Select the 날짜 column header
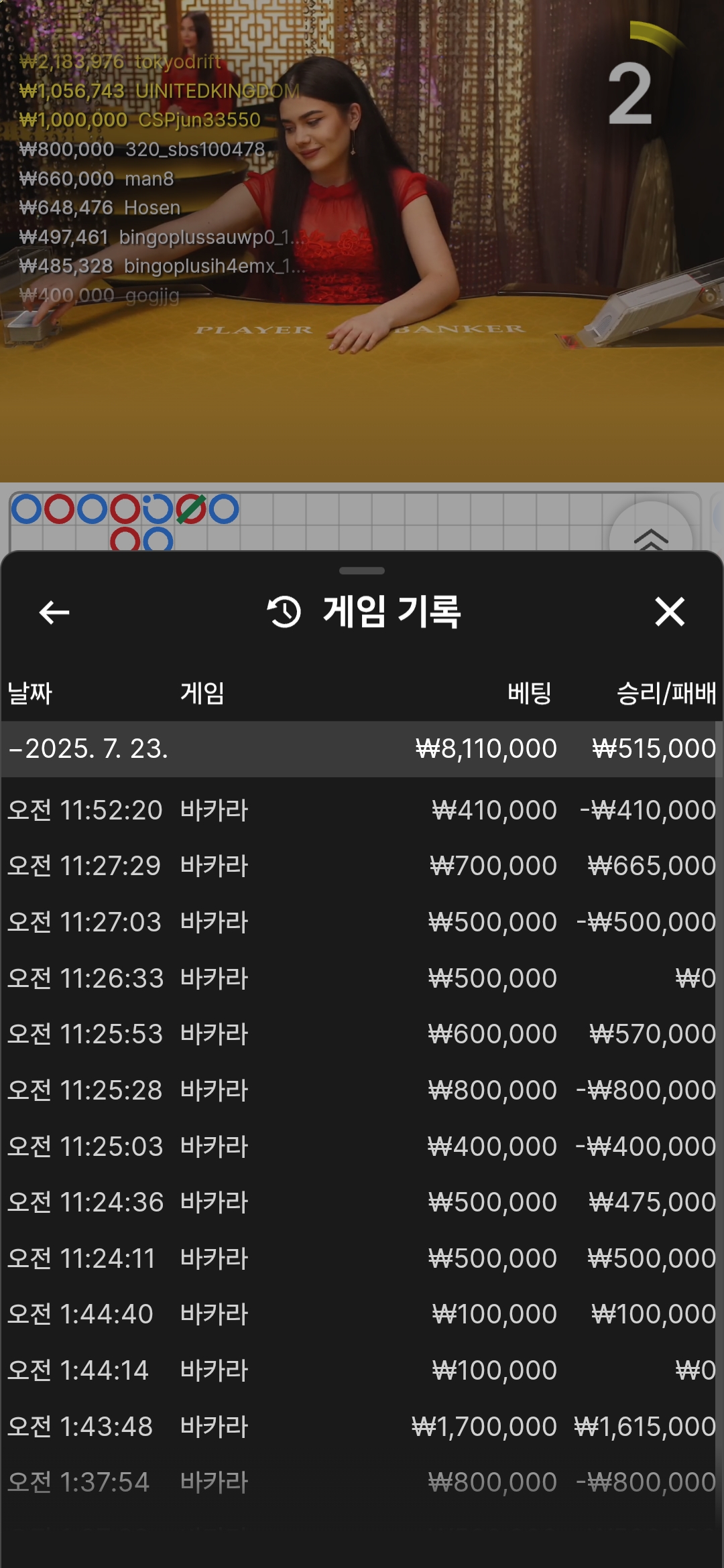Image resolution: width=724 pixels, height=1568 pixels. point(29,692)
